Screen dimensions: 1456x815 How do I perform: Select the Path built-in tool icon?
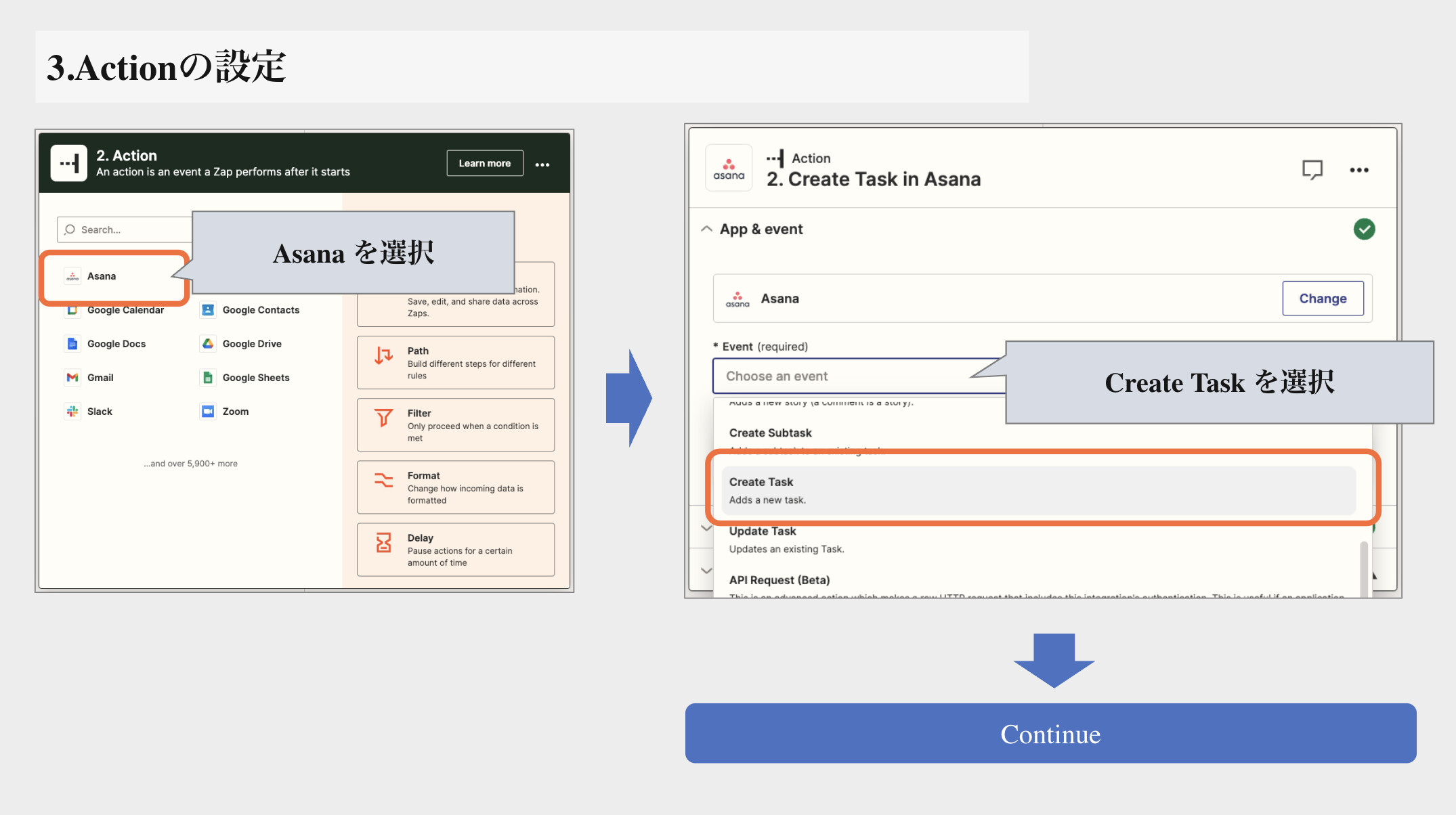[384, 355]
